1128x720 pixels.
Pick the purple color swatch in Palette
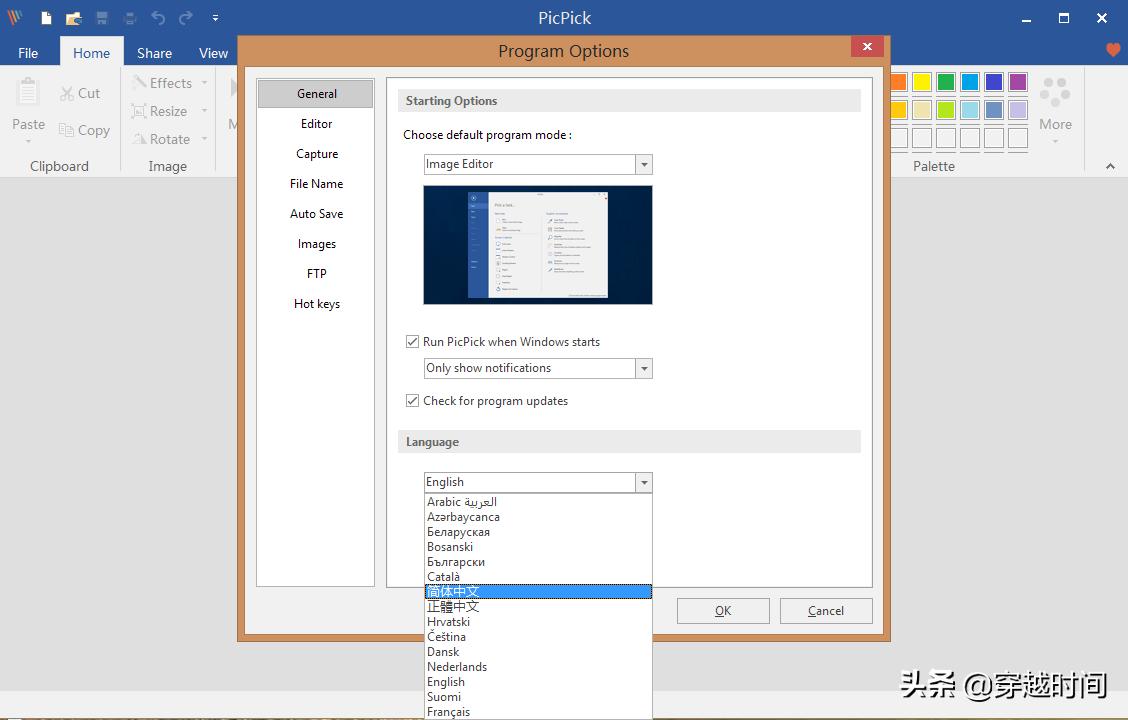click(x=1018, y=82)
